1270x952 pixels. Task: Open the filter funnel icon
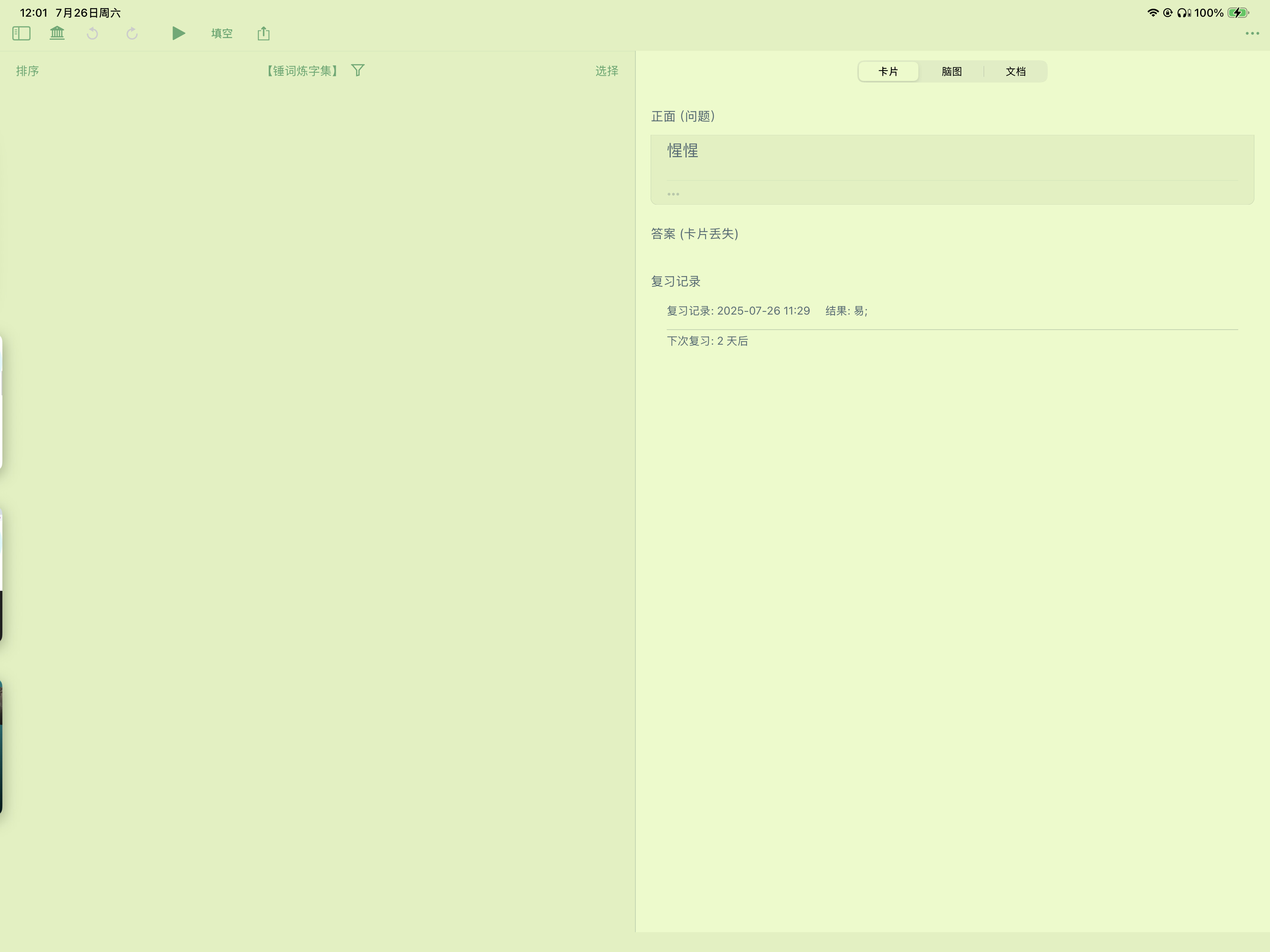tap(358, 71)
